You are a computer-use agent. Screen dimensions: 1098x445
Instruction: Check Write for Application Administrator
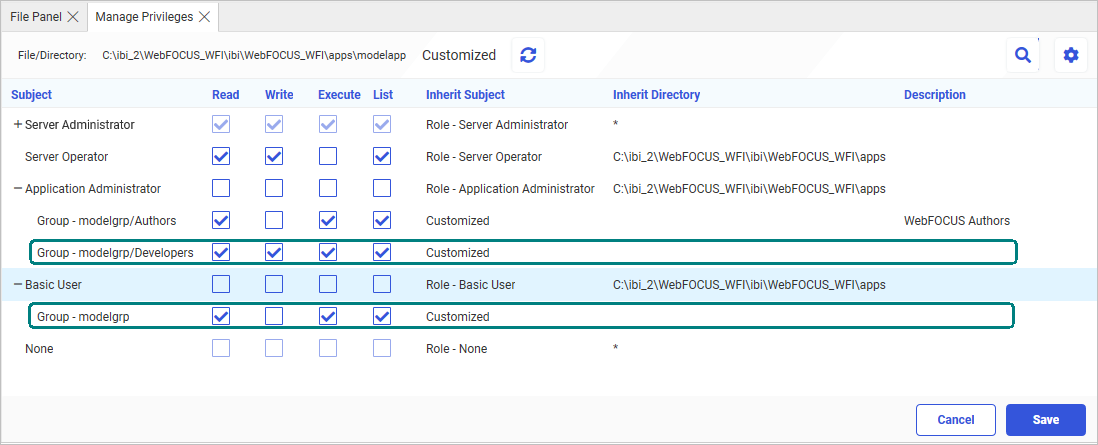pos(274,189)
